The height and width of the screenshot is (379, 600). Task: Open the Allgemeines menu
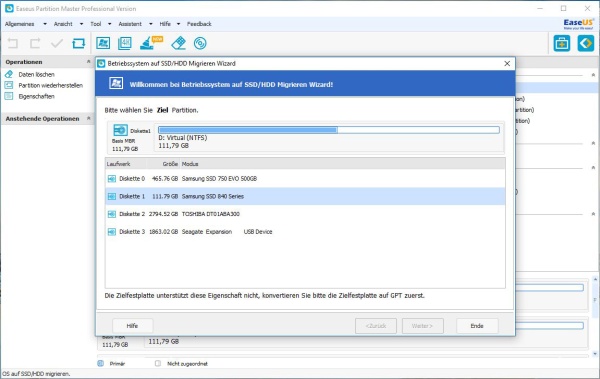pyautogui.click(x=20, y=24)
